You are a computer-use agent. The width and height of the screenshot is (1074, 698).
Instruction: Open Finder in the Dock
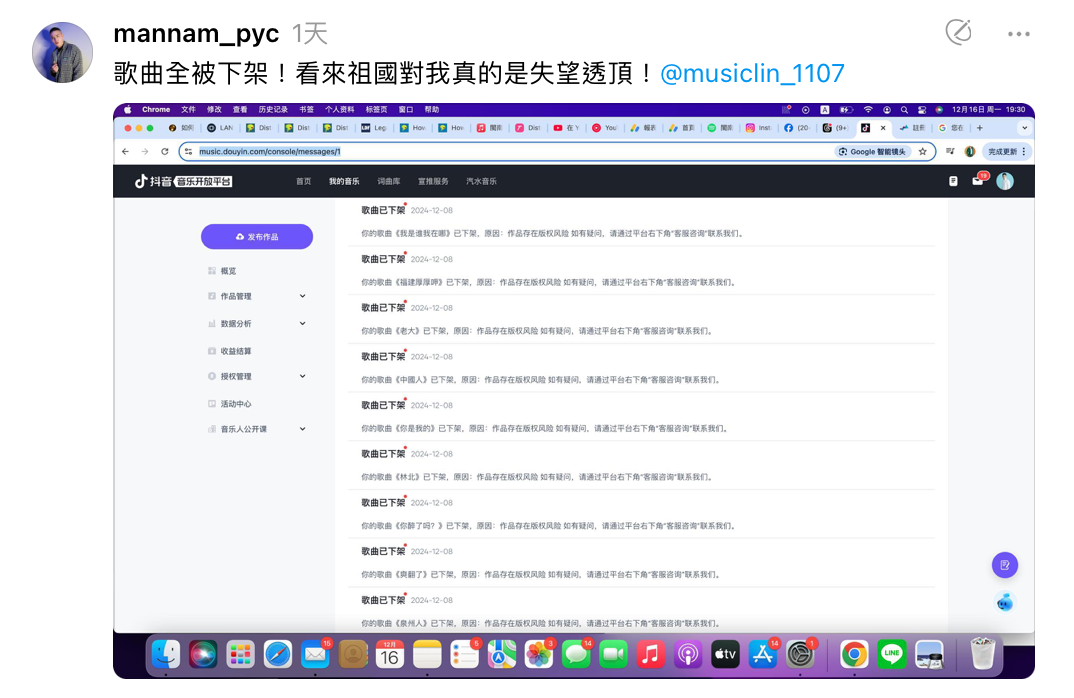pos(166,655)
